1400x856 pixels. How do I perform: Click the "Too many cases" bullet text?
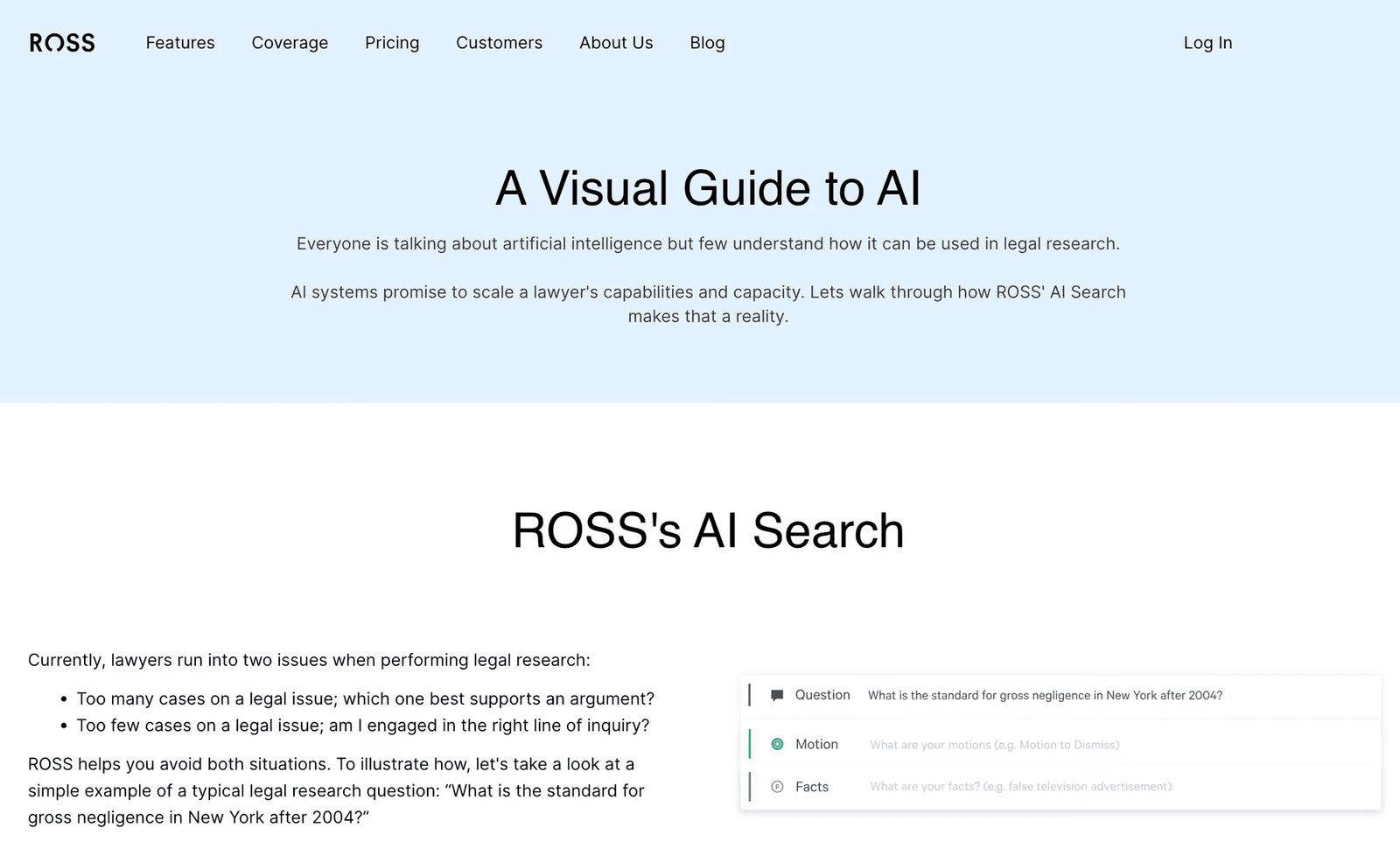point(366,698)
